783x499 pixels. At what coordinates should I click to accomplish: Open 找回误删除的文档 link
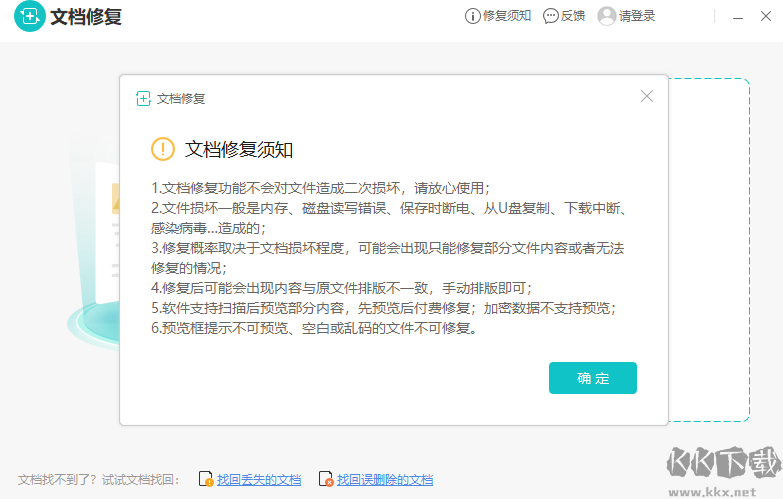385,480
